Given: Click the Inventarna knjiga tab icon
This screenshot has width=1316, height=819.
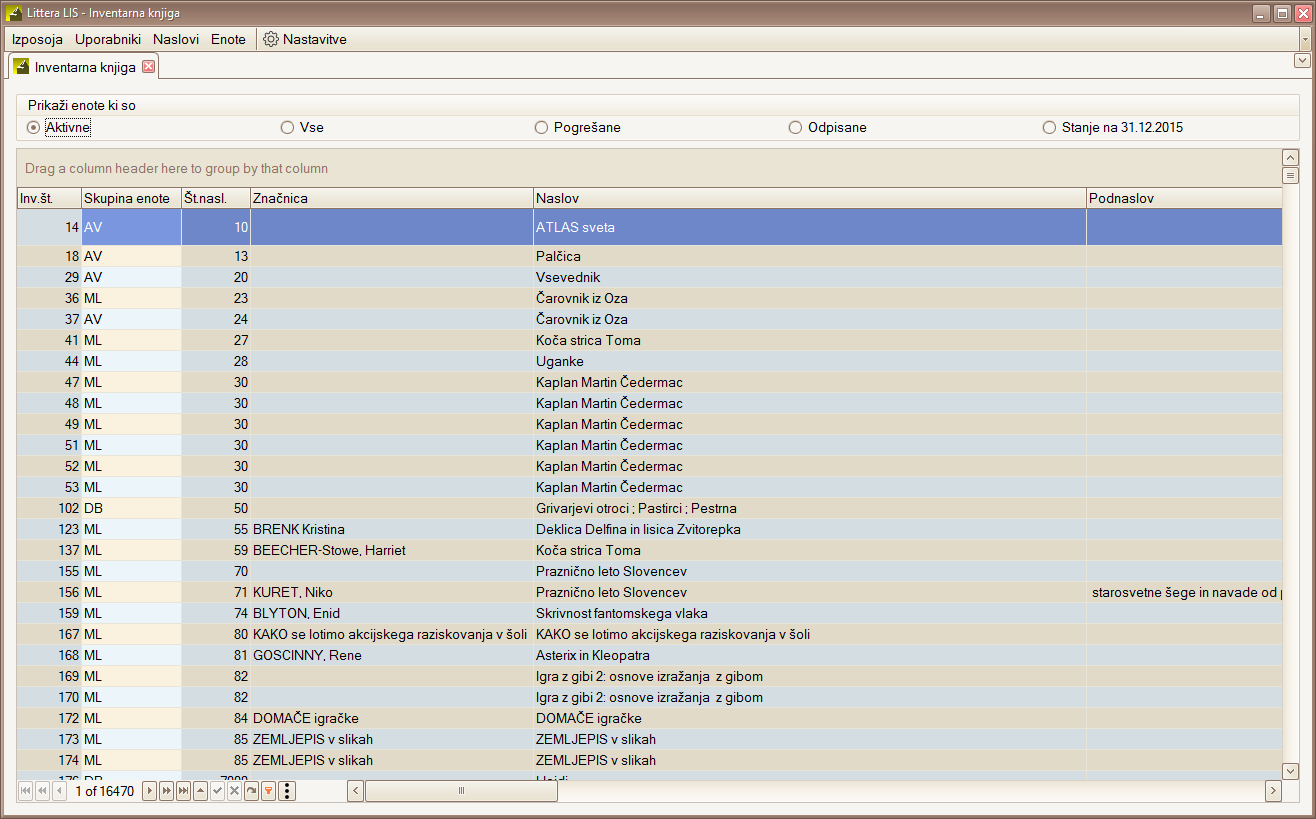Looking at the screenshot, I should pos(21,67).
